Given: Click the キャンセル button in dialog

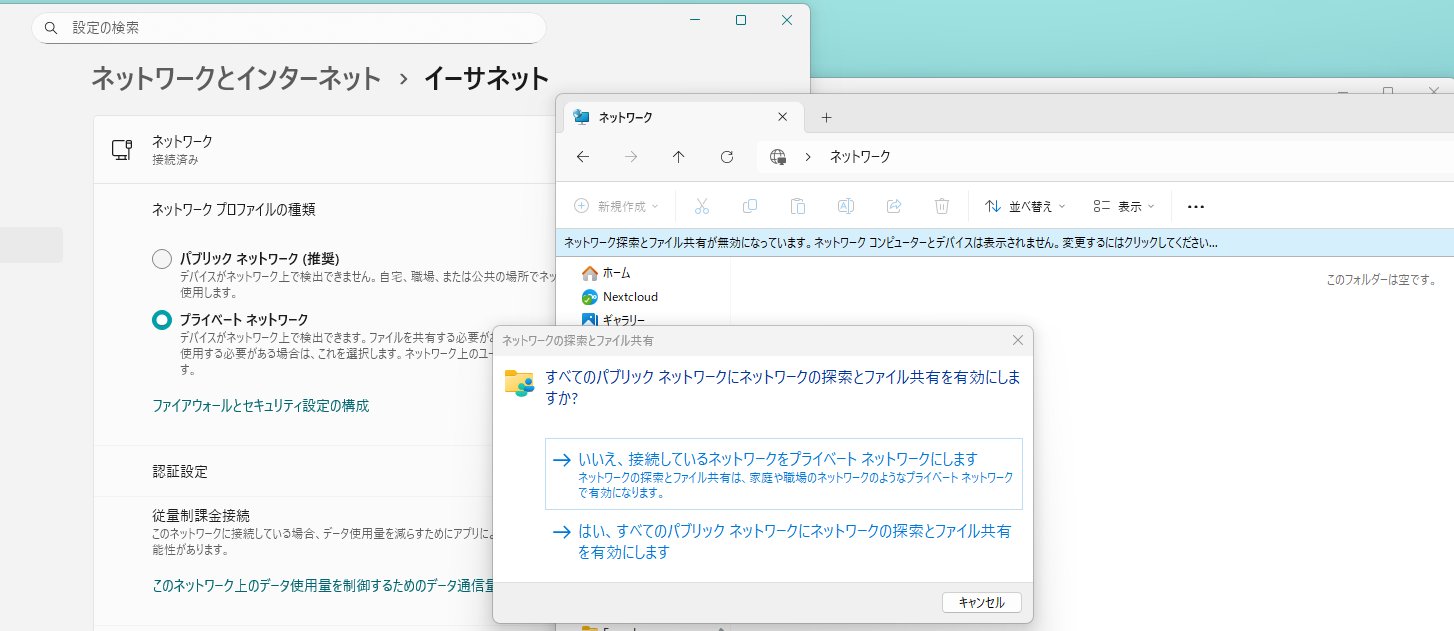Looking at the screenshot, I should click(981, 602).
